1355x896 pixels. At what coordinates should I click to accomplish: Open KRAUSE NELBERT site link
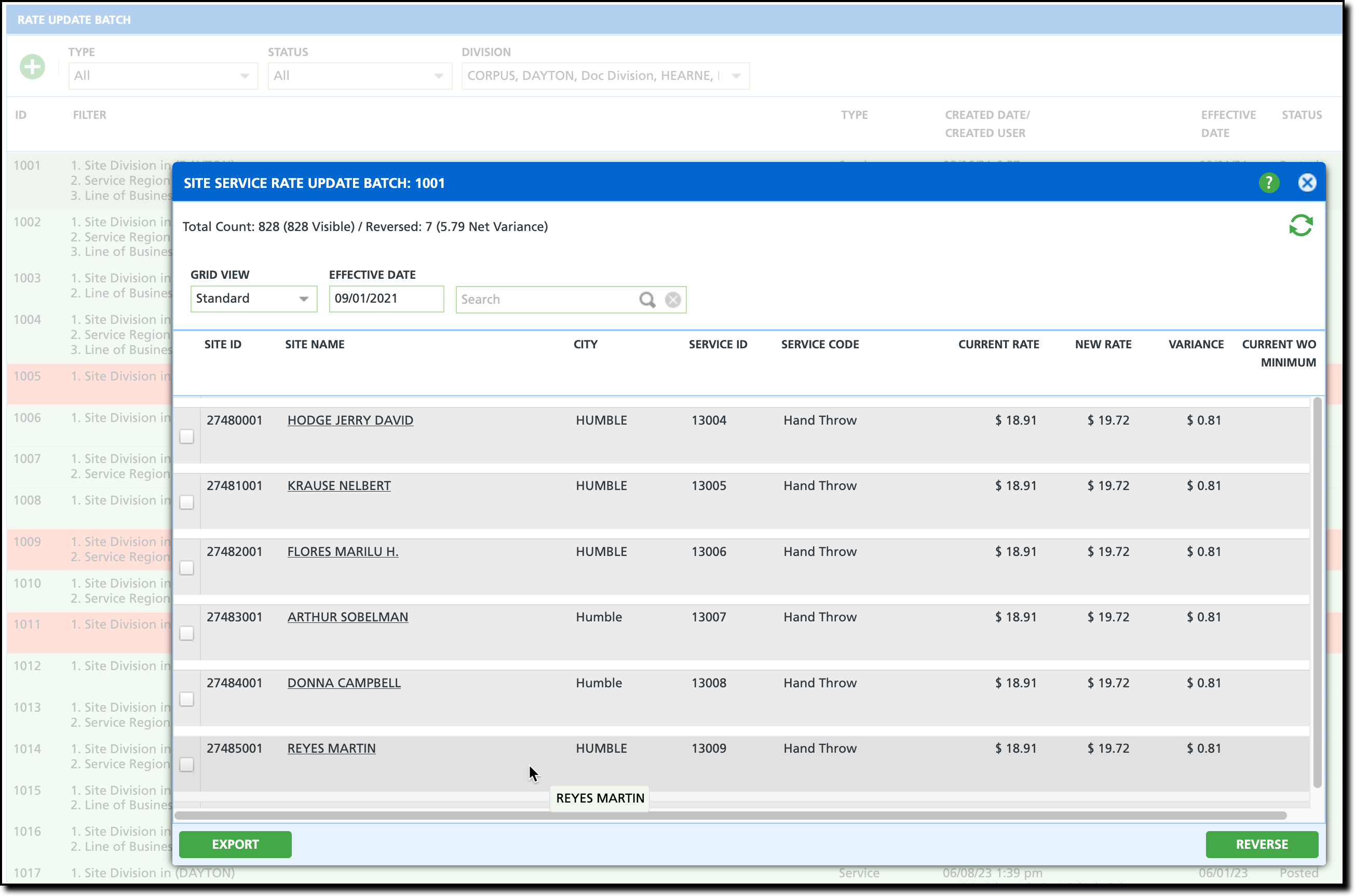click(x=339, y=486)
